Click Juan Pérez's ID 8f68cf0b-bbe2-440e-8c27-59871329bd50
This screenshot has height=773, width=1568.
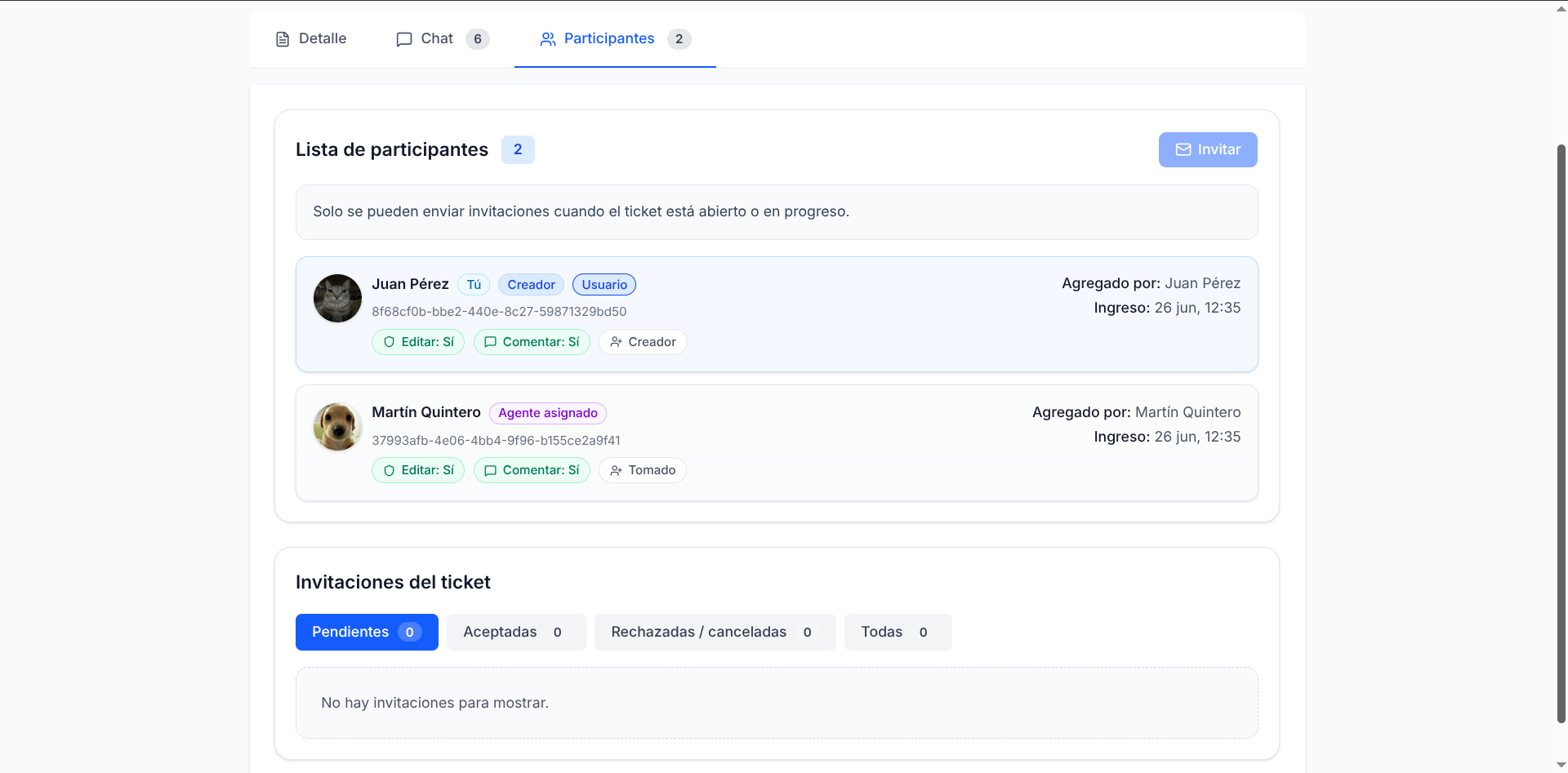[499, 312]
